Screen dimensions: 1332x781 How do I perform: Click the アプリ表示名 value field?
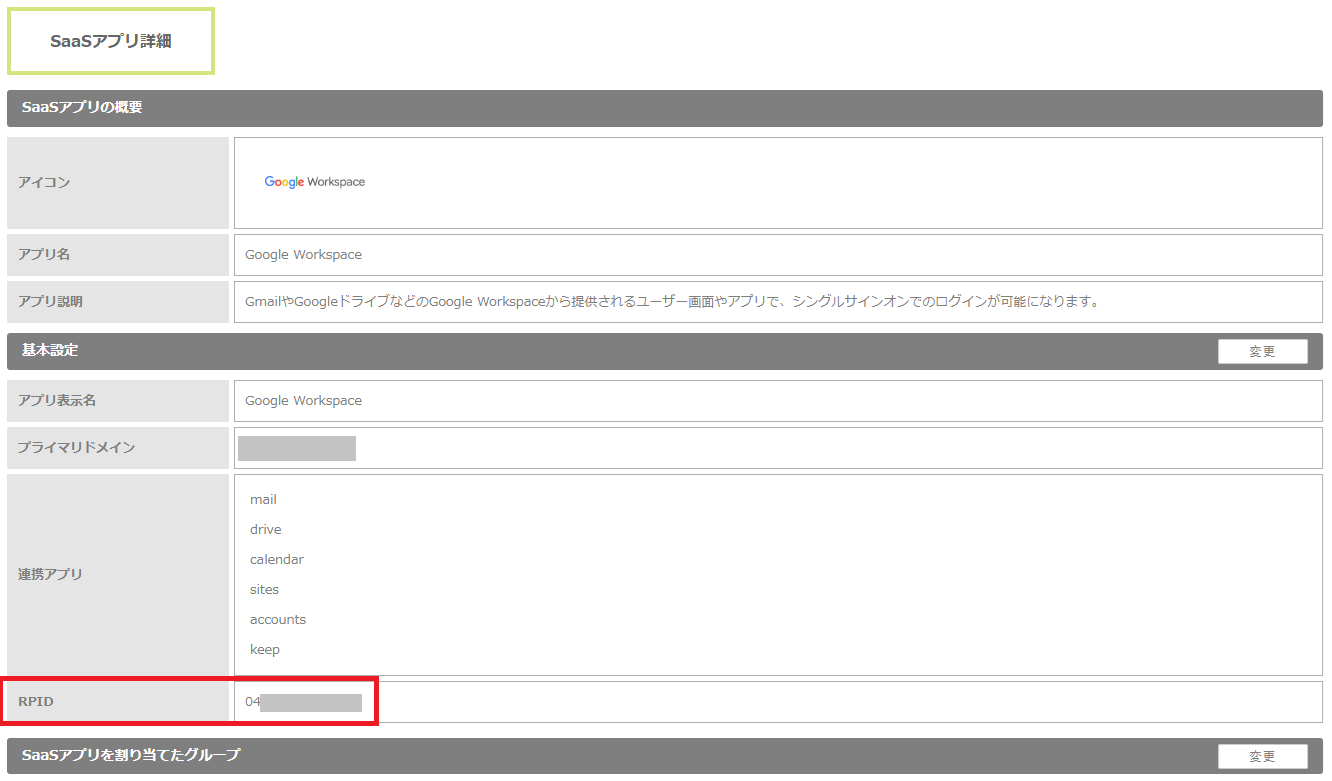[x=303, y=401]
